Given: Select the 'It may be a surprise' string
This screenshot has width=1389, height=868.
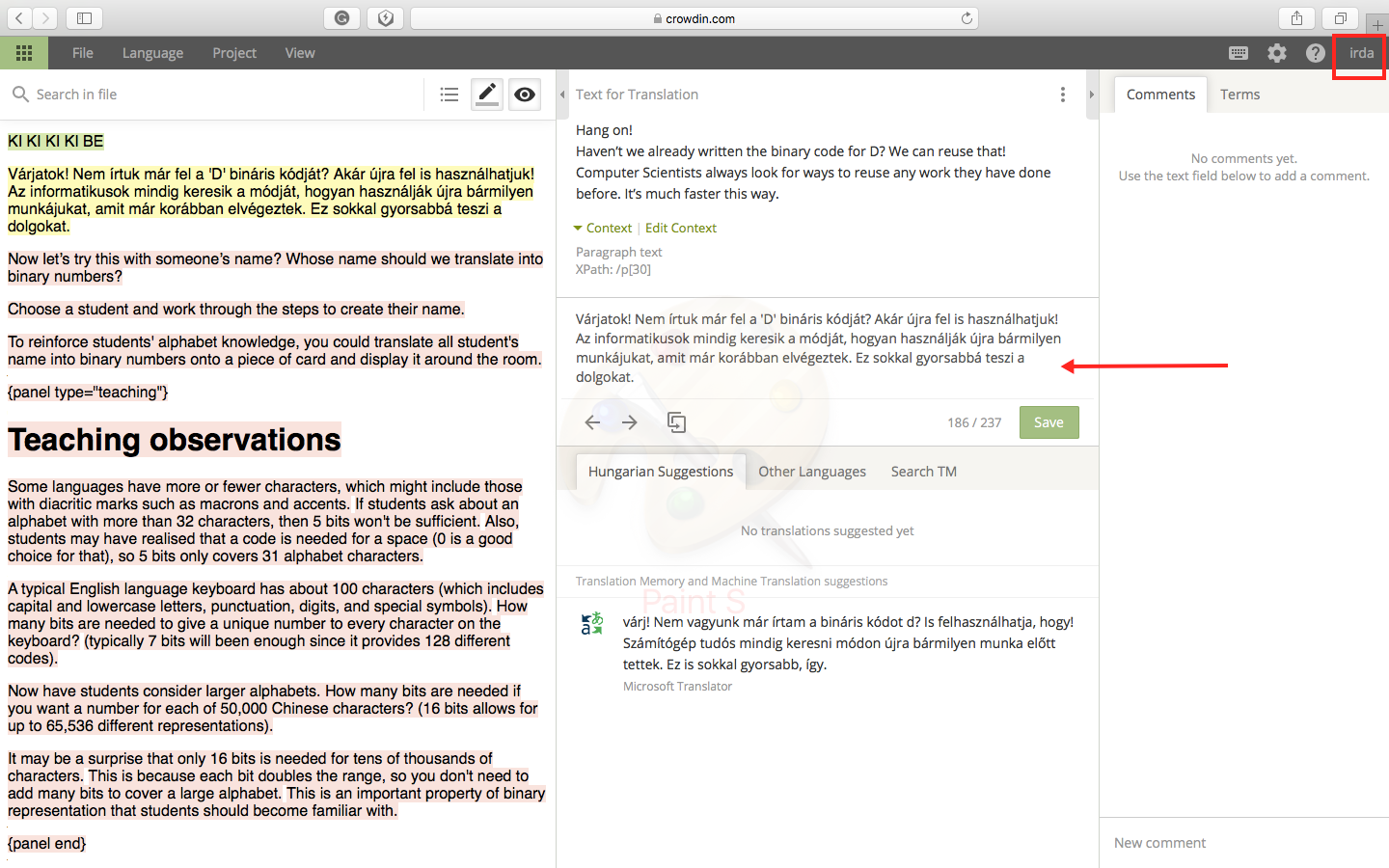Looking at the screenshot, I should point(277,785).
